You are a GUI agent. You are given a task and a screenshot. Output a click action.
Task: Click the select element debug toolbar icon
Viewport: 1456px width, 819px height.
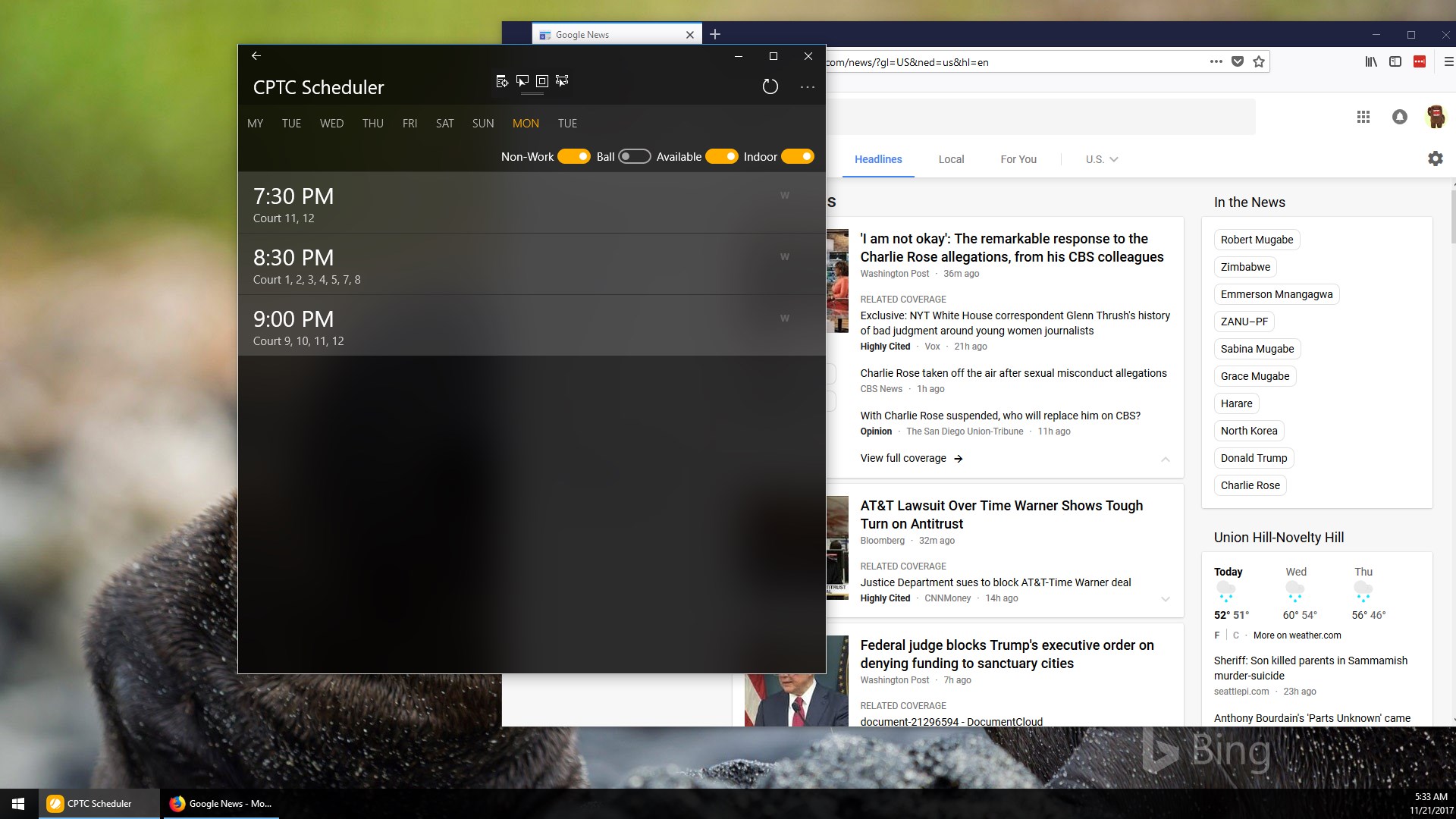tap(522, 81)
